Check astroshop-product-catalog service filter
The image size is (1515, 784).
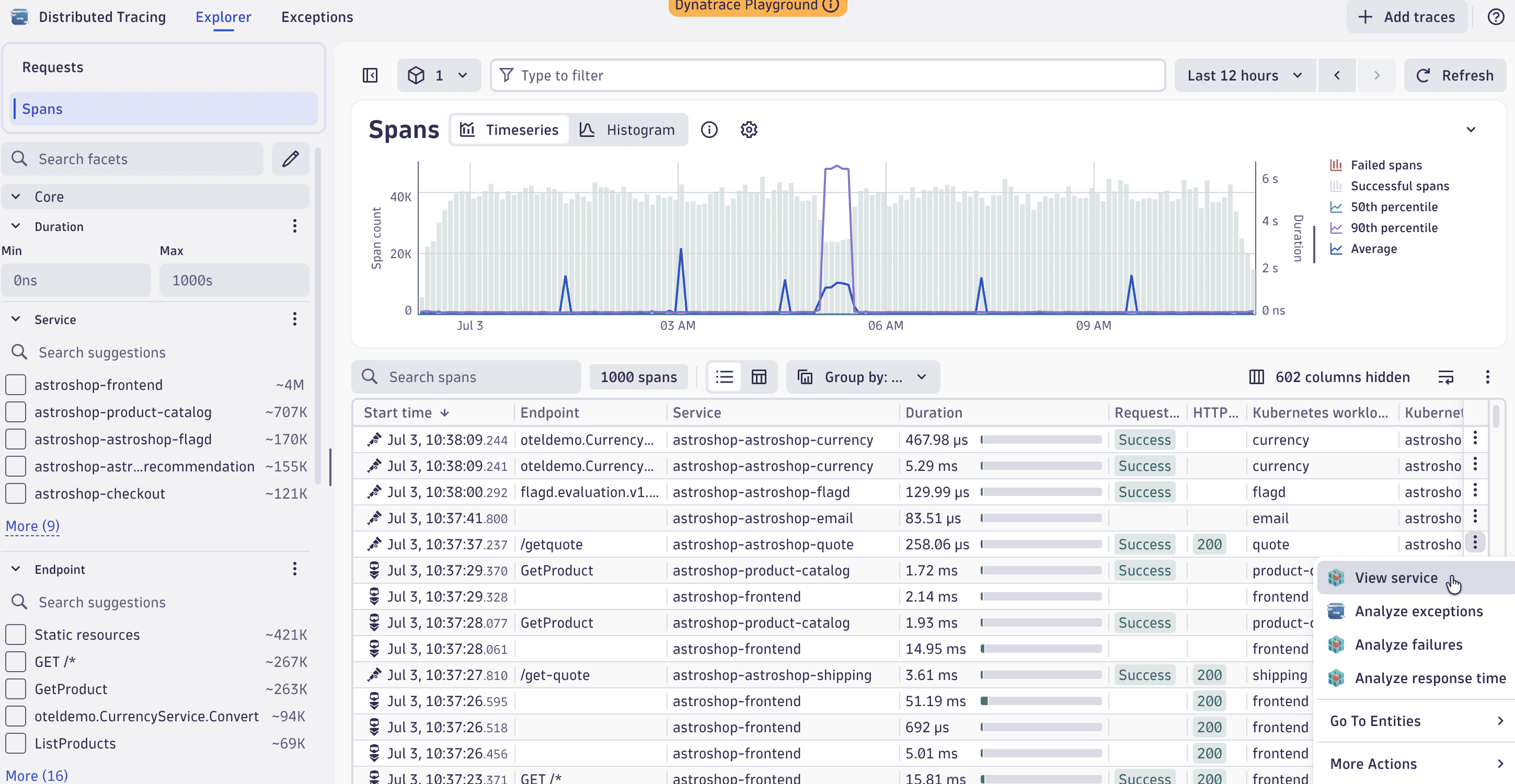pyautogui.click(x=16, y=412)
